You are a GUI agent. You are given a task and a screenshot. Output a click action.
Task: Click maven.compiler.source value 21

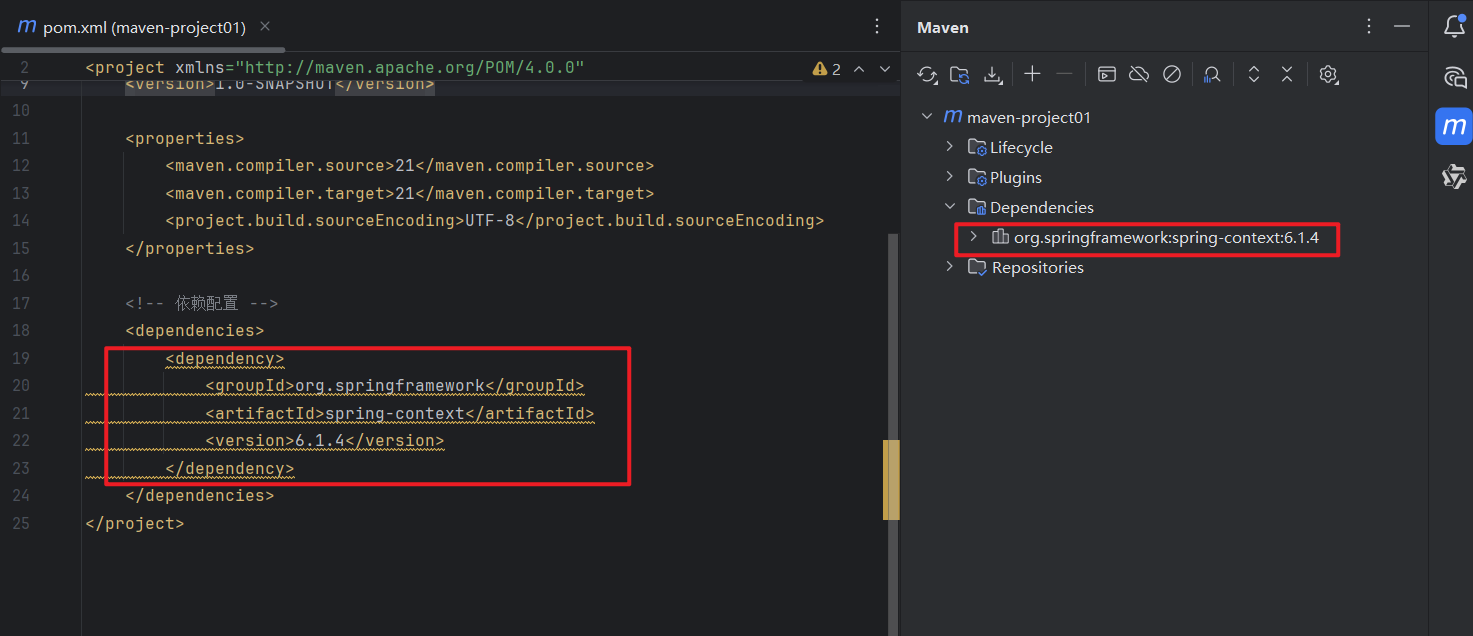tap(405, 166)
